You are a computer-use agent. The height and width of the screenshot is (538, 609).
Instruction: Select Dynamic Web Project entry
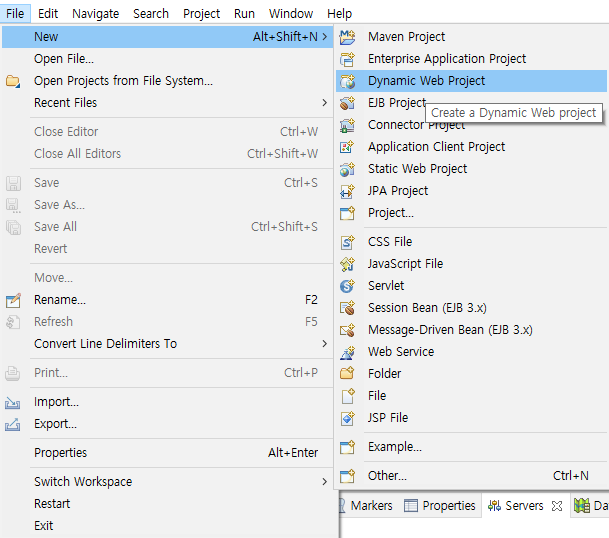(x=472, y=81)
